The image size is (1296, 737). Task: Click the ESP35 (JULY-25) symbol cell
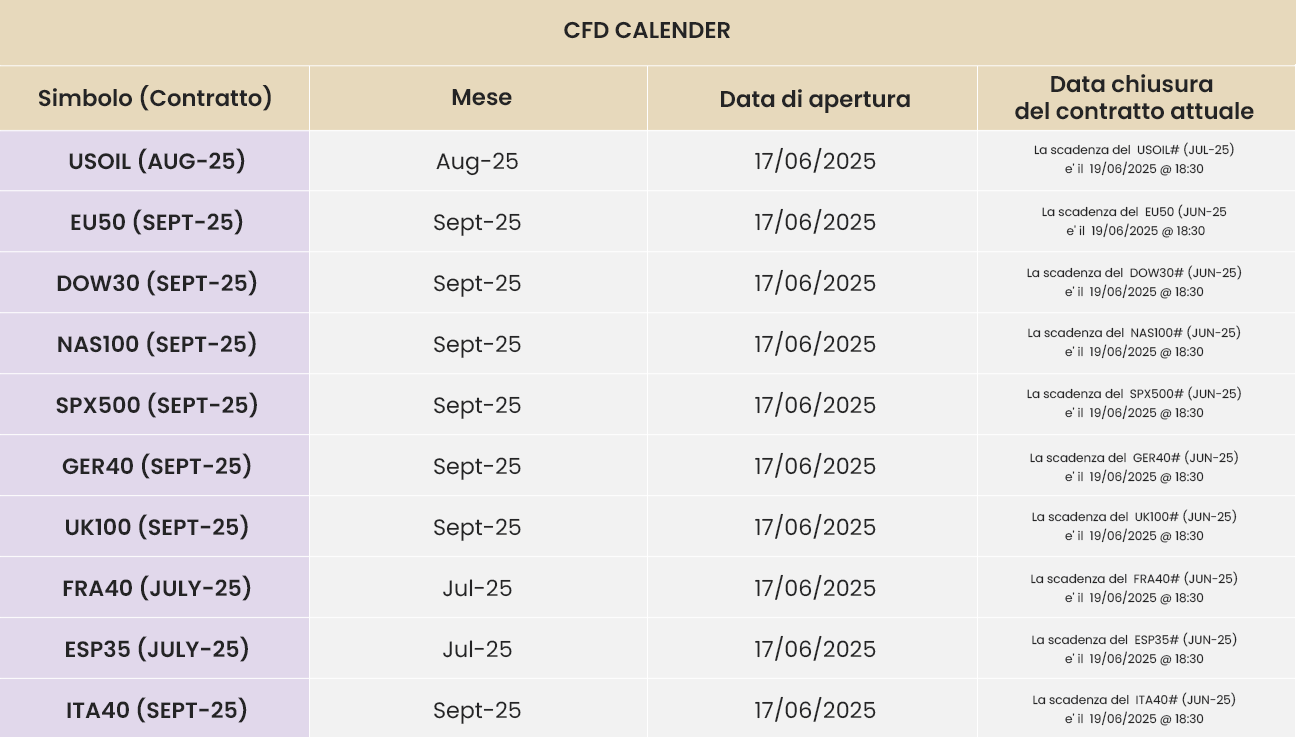(x=157, y=649)
